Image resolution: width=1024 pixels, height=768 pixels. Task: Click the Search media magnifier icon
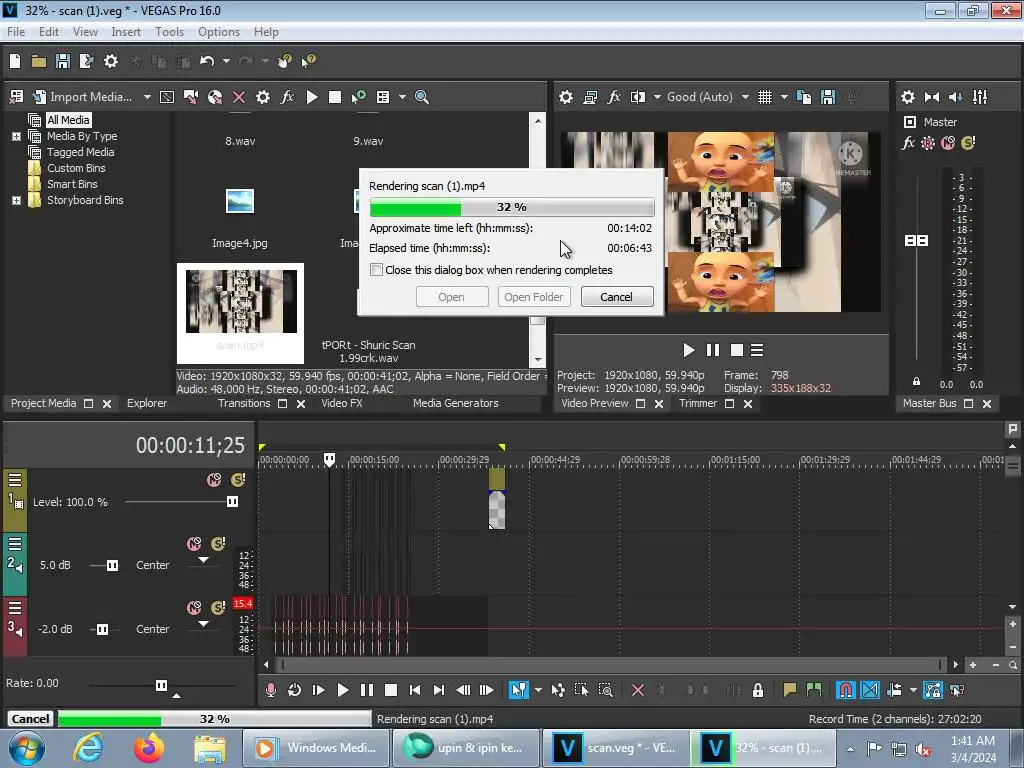(422, 97)
